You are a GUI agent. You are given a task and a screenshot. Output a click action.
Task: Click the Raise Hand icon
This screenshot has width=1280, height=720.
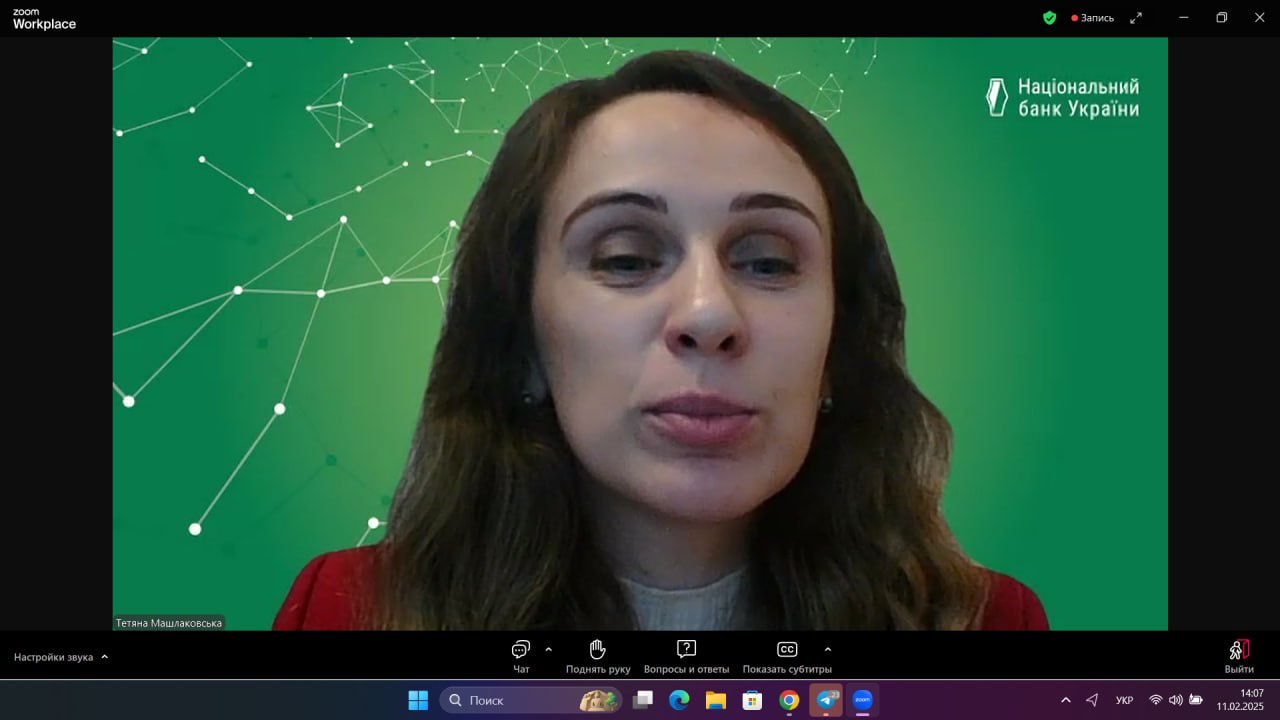[x=598, y=650]
